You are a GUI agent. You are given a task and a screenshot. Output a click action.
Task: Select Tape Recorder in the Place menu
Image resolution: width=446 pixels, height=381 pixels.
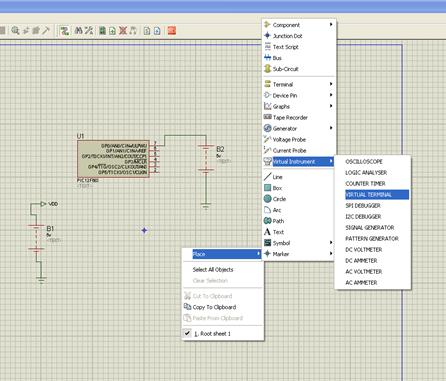coord(298,117)
